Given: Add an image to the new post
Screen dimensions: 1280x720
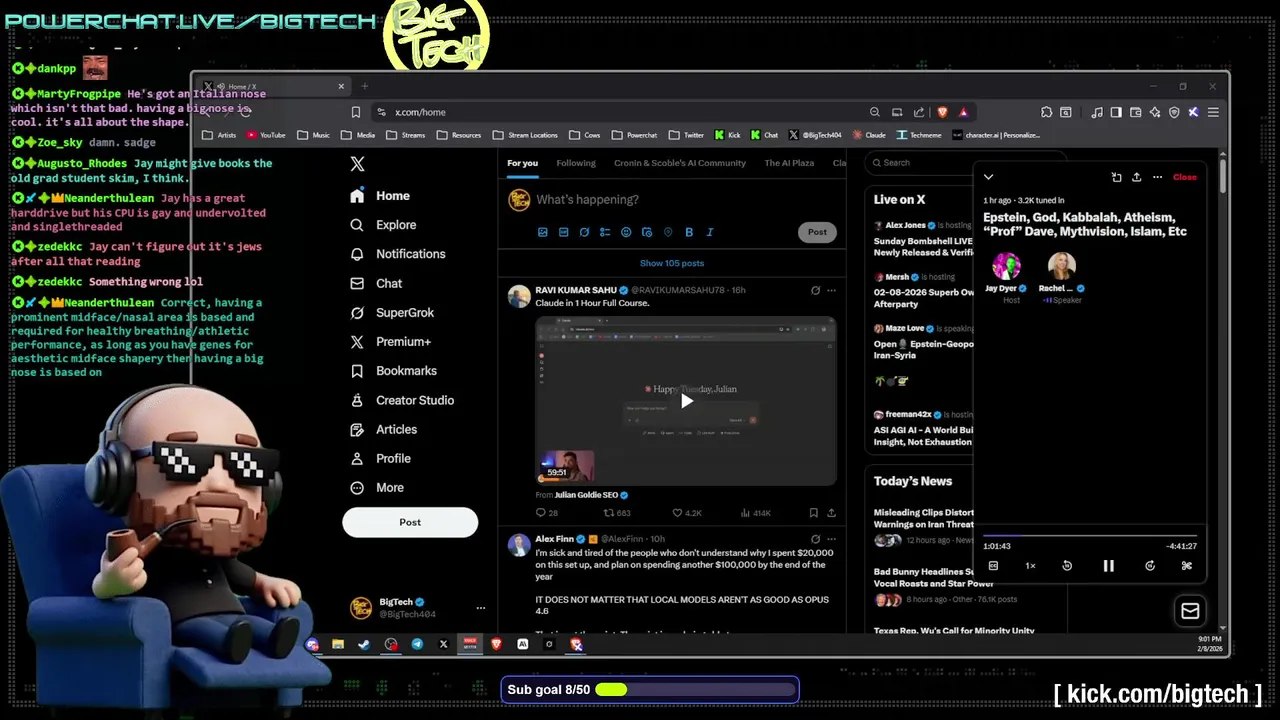Looking at the screenshot, I should click(543, 232).
